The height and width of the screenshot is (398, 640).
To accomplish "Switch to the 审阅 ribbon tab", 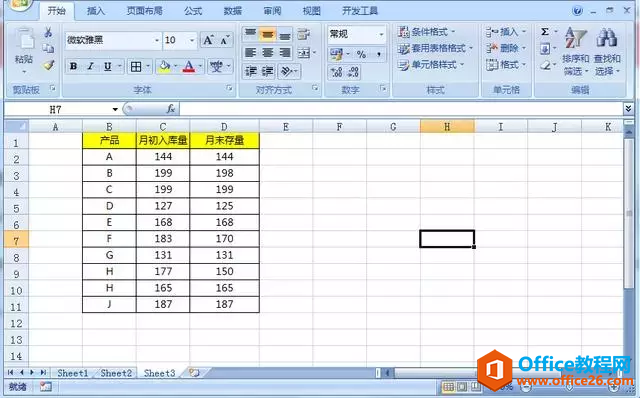I will tap(272, 11).
